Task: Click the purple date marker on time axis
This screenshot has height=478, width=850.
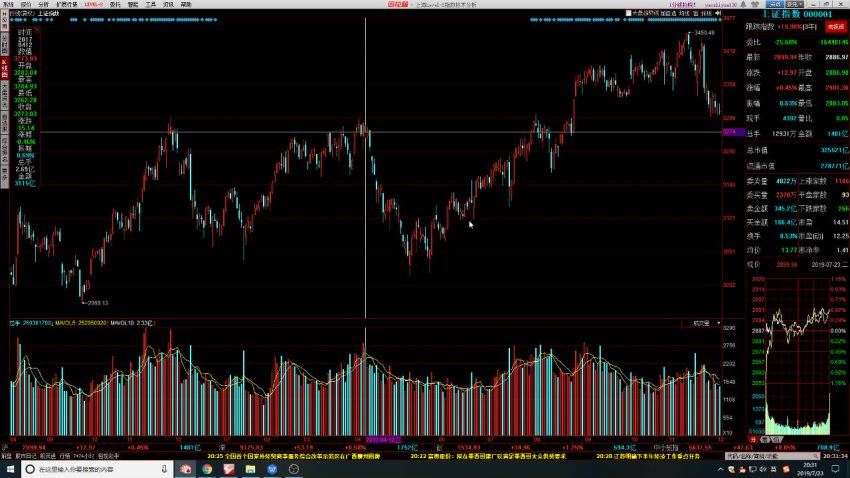Action: (x=383, y=440)
